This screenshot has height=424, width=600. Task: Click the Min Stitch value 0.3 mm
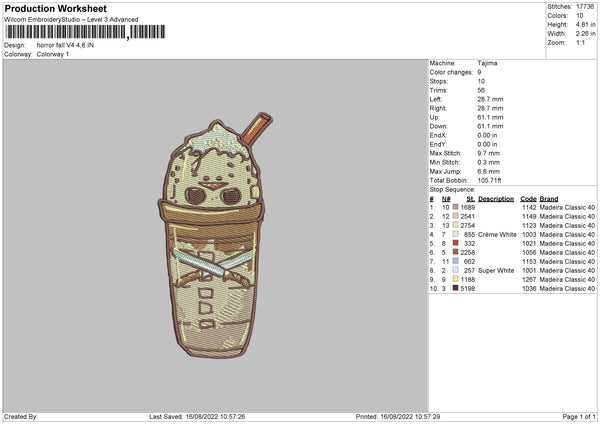[x=488, y=163]
